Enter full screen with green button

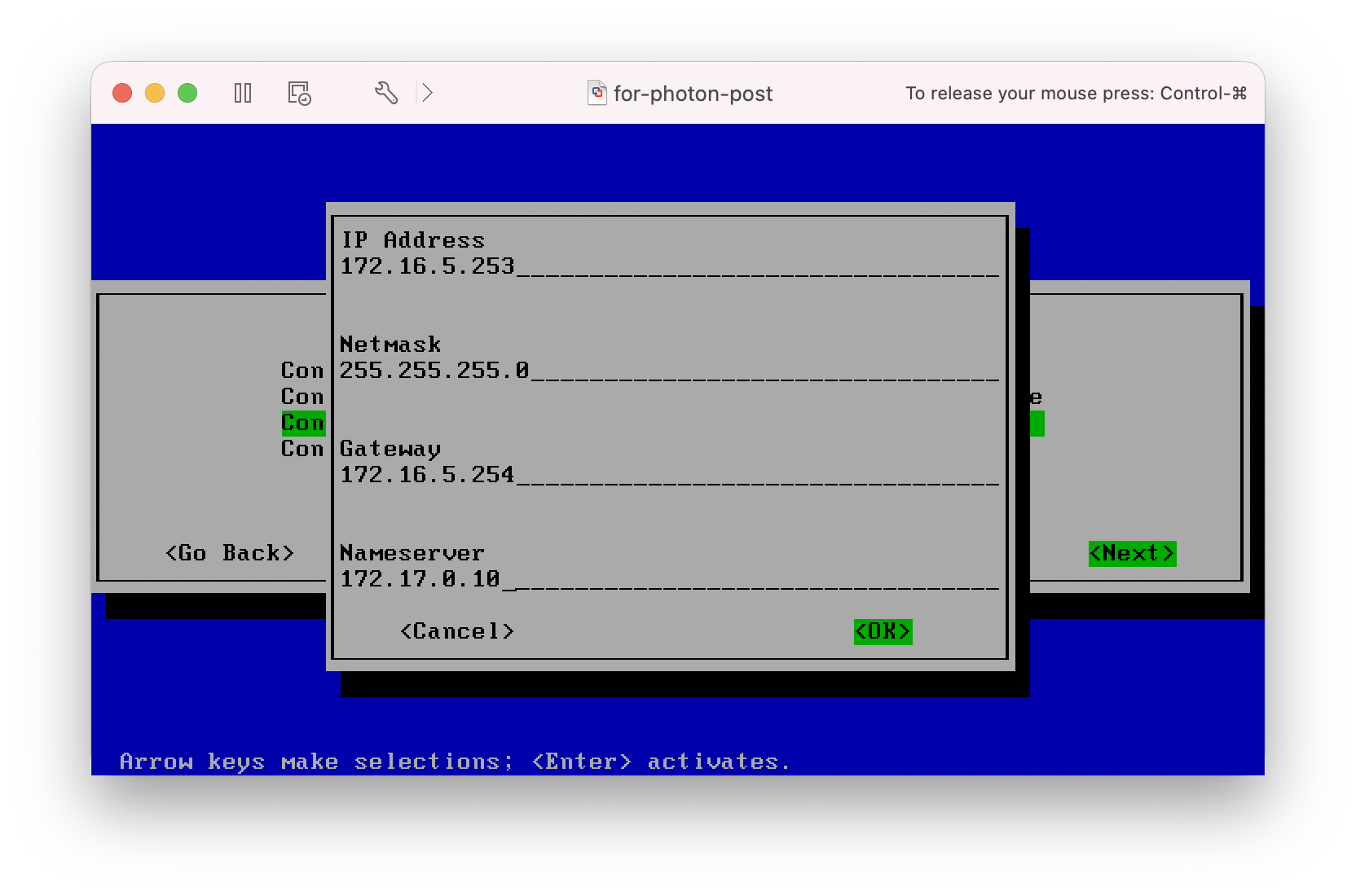(187, 93)
